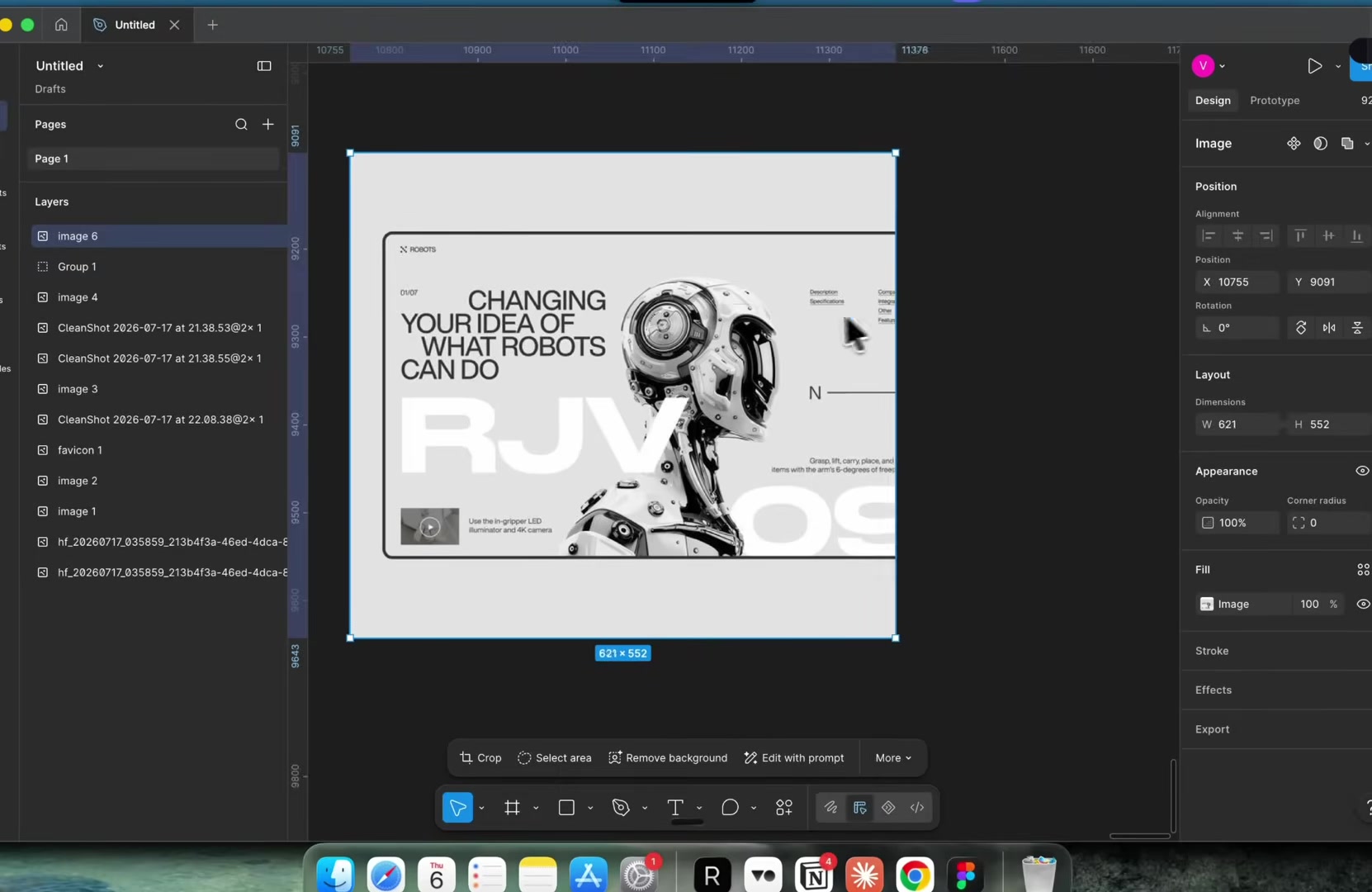Open the More menu in image toolbar
The width and height of the screenshot is (1372, 892).
[893, 758]
